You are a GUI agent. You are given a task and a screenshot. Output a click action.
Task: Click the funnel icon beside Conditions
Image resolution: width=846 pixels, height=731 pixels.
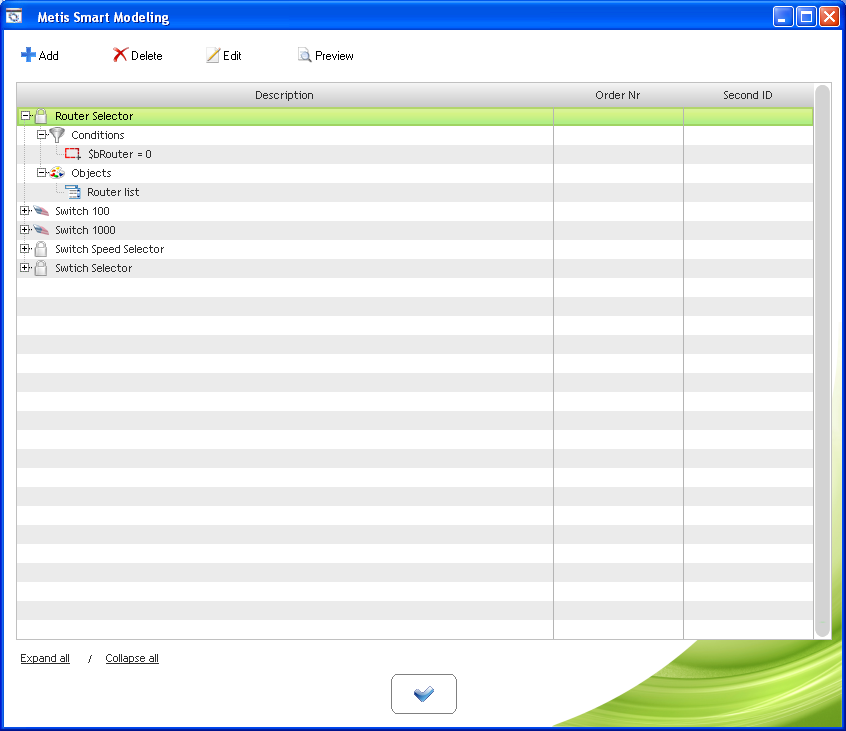[x=57, y=135]
